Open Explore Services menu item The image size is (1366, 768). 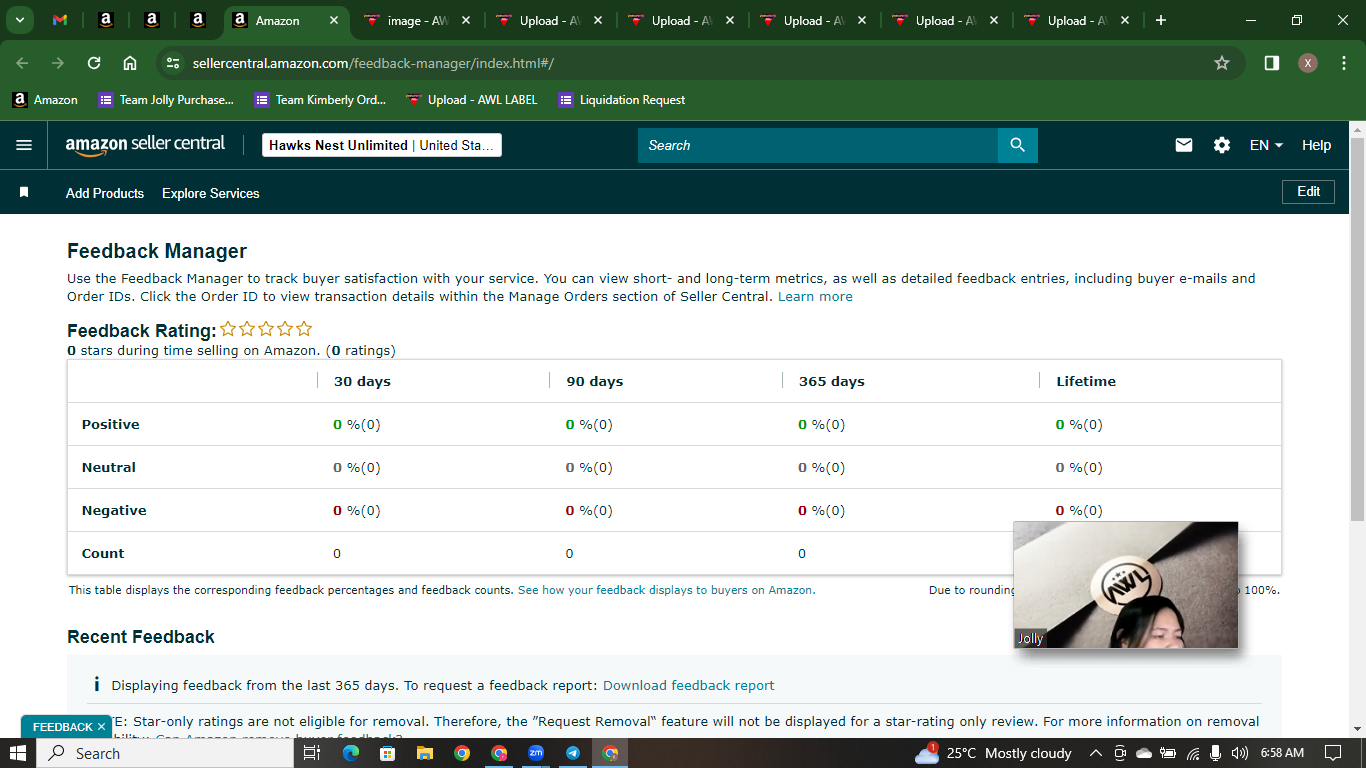(211, 193)
